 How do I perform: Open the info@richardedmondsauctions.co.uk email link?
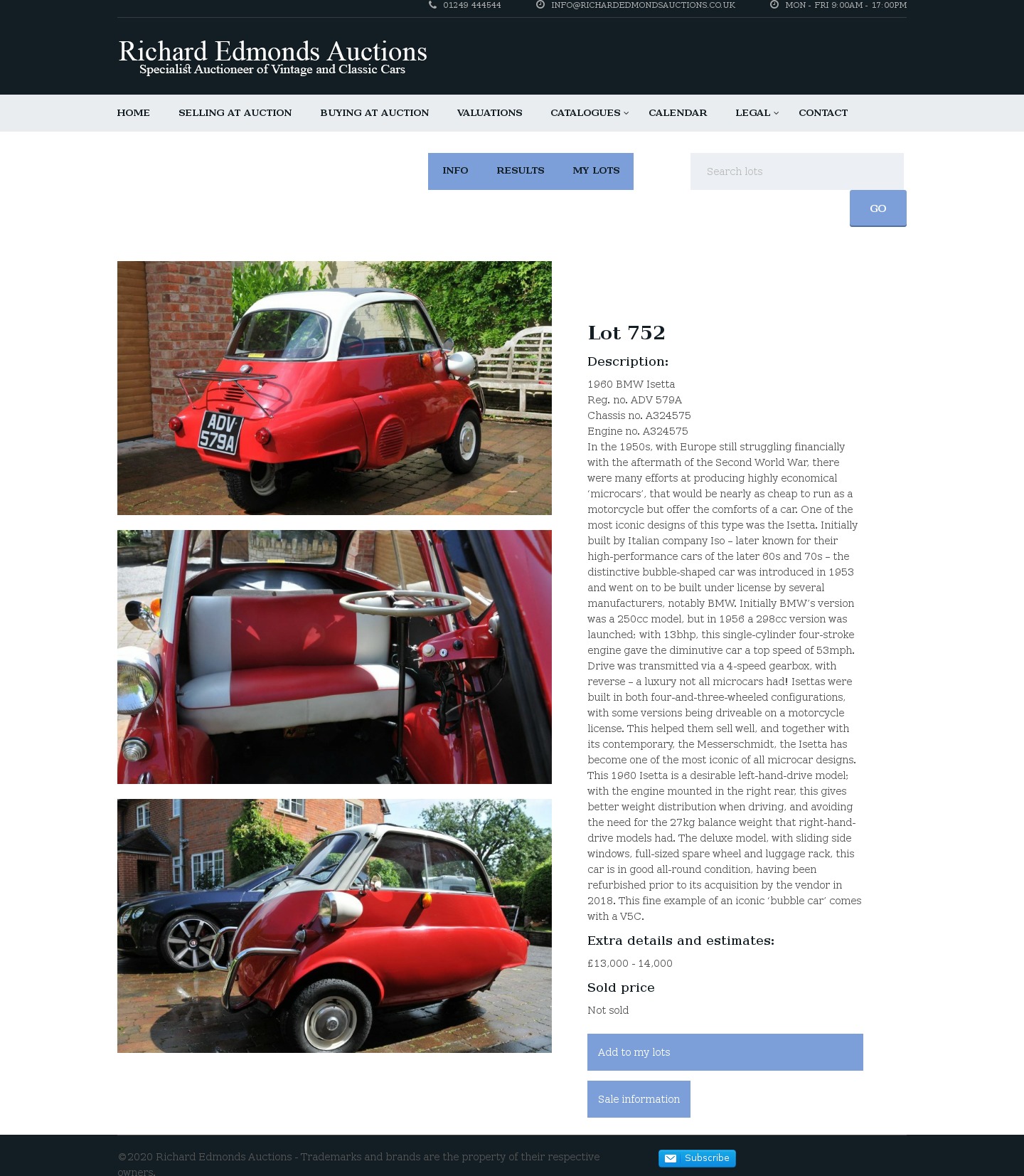643,5
